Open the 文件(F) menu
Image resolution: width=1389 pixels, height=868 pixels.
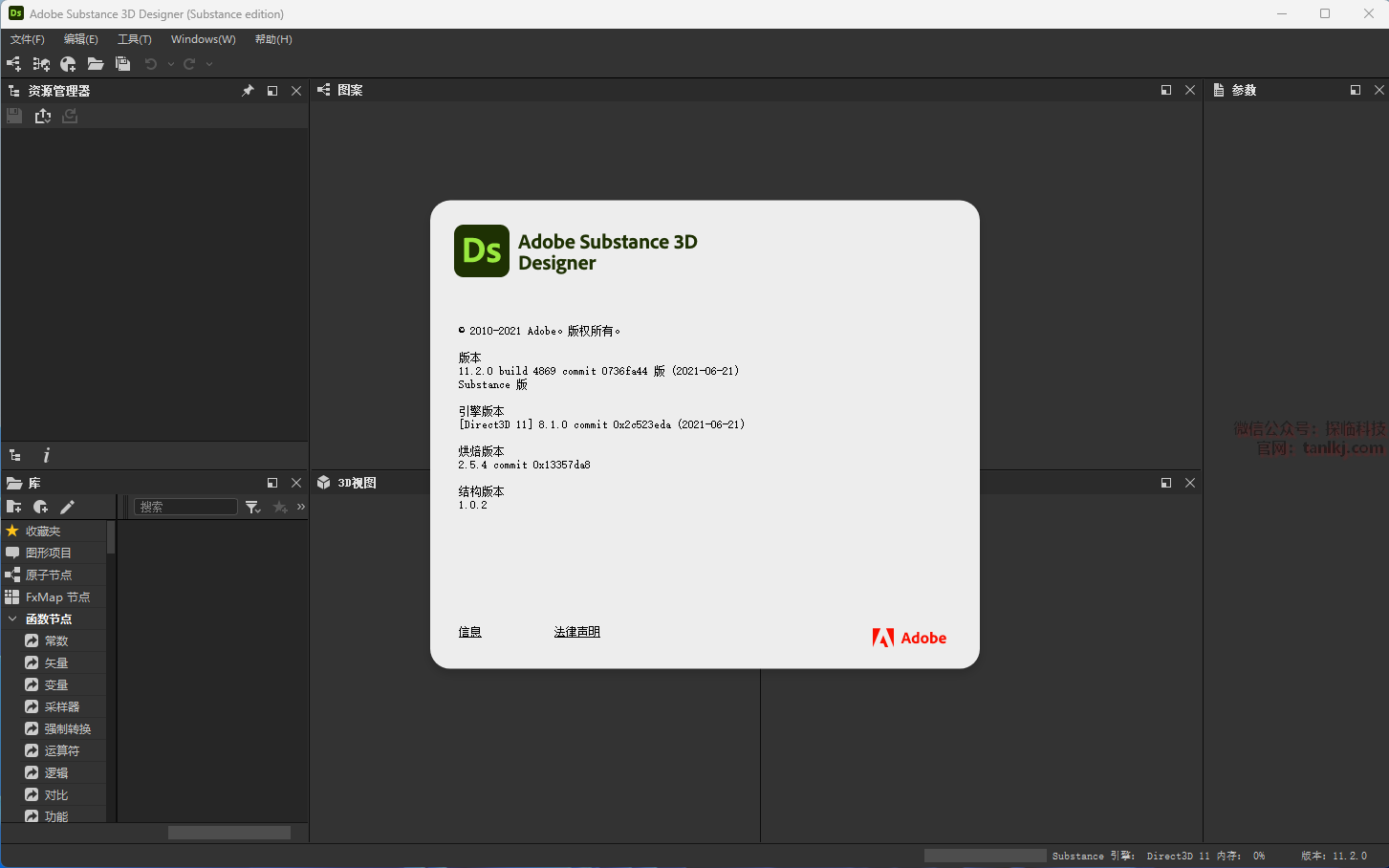[x=28, y=39]
